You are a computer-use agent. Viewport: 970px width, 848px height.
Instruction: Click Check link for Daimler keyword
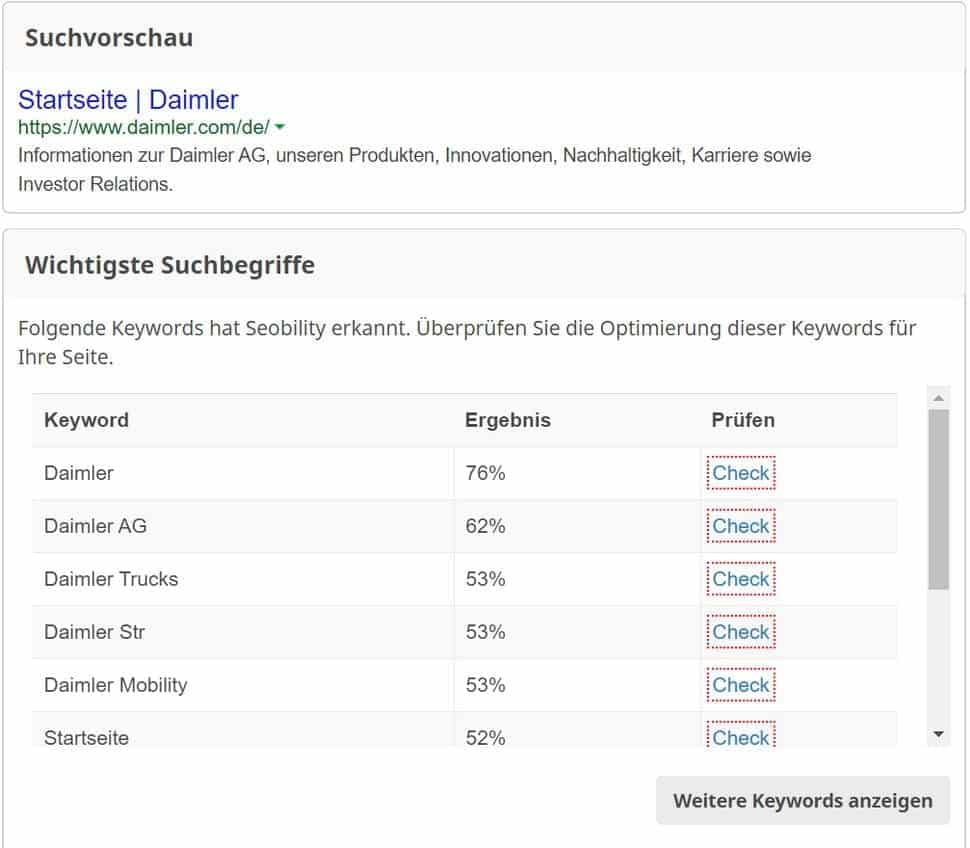tap(740, 473)
